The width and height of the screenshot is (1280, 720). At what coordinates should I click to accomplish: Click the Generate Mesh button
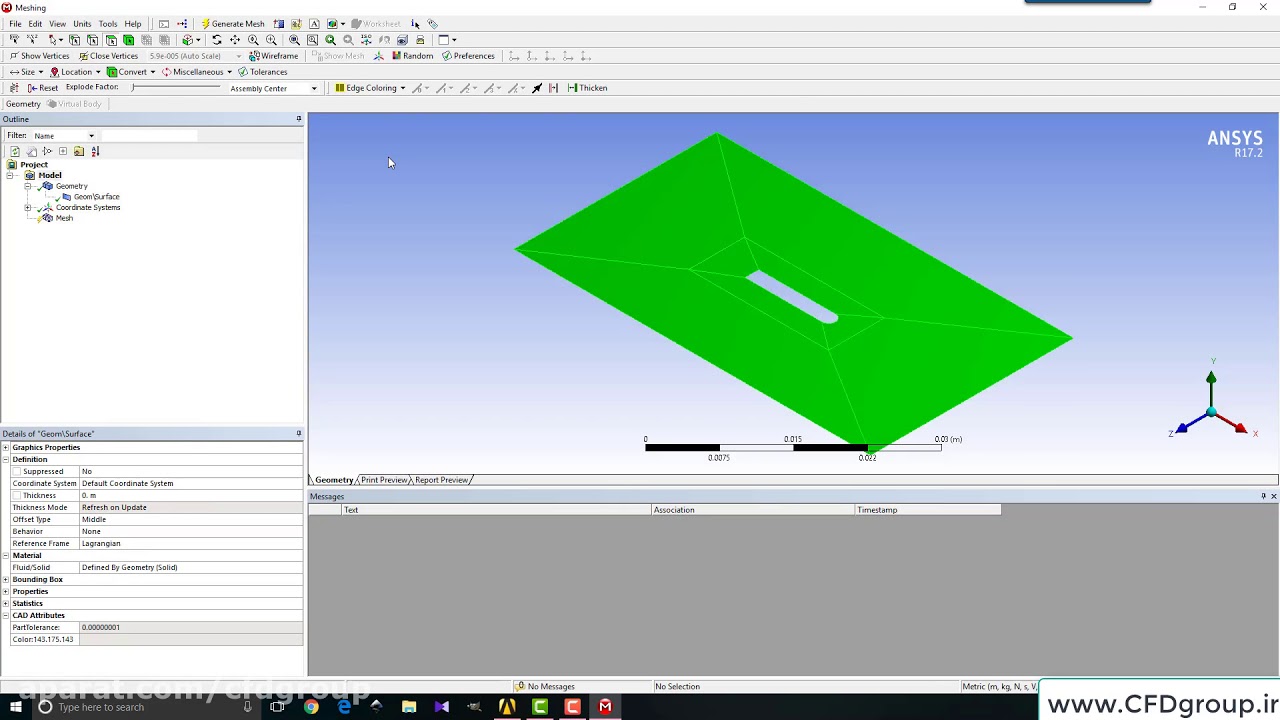232,24
